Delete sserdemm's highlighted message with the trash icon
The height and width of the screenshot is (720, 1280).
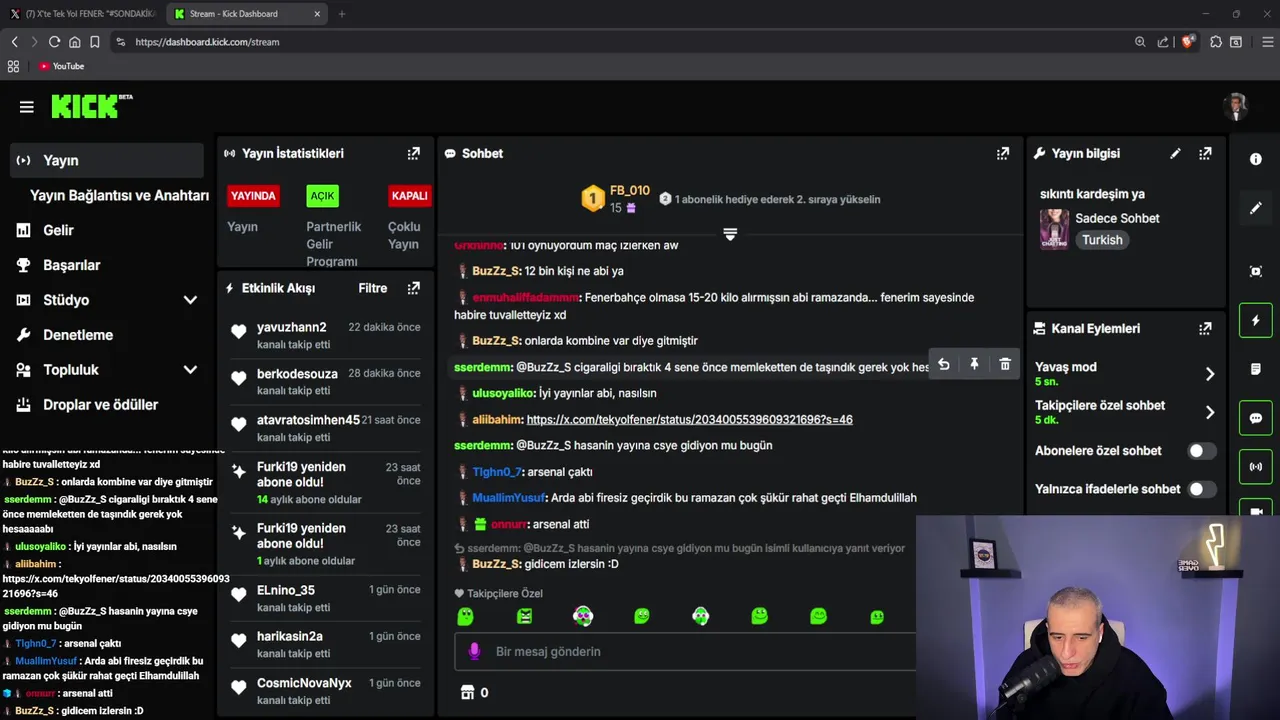pyautogui.click(x=1005, y=365)
